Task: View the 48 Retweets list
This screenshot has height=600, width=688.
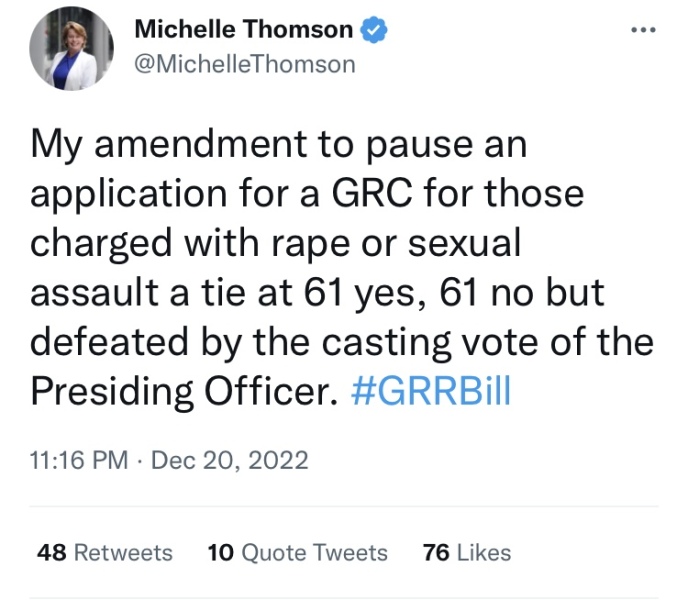Action: (104, 552)
